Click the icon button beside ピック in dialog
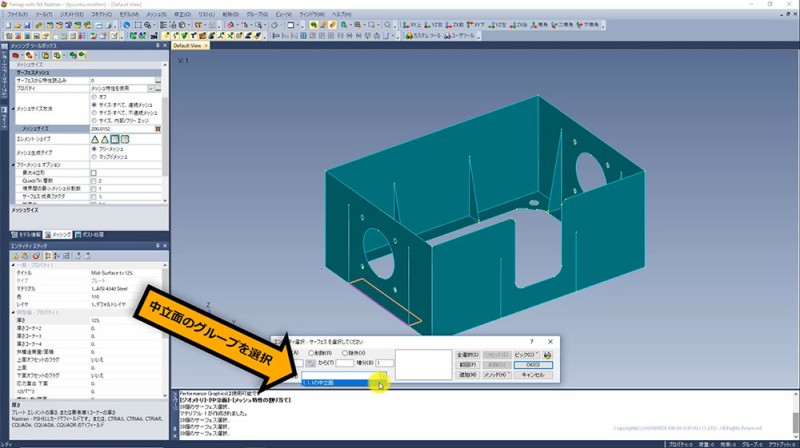The height and width of the screenshot is (448, 800). (x=547, y=355)
